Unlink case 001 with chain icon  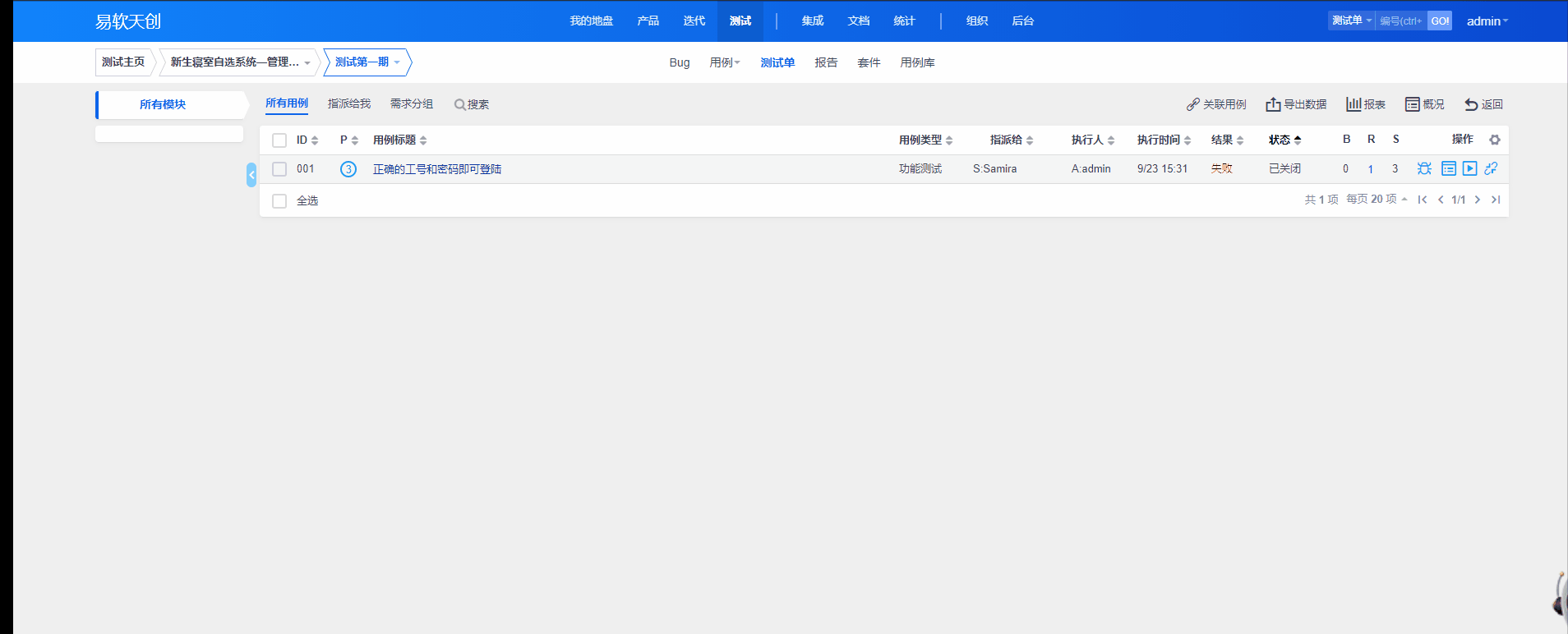[1491, 168]
